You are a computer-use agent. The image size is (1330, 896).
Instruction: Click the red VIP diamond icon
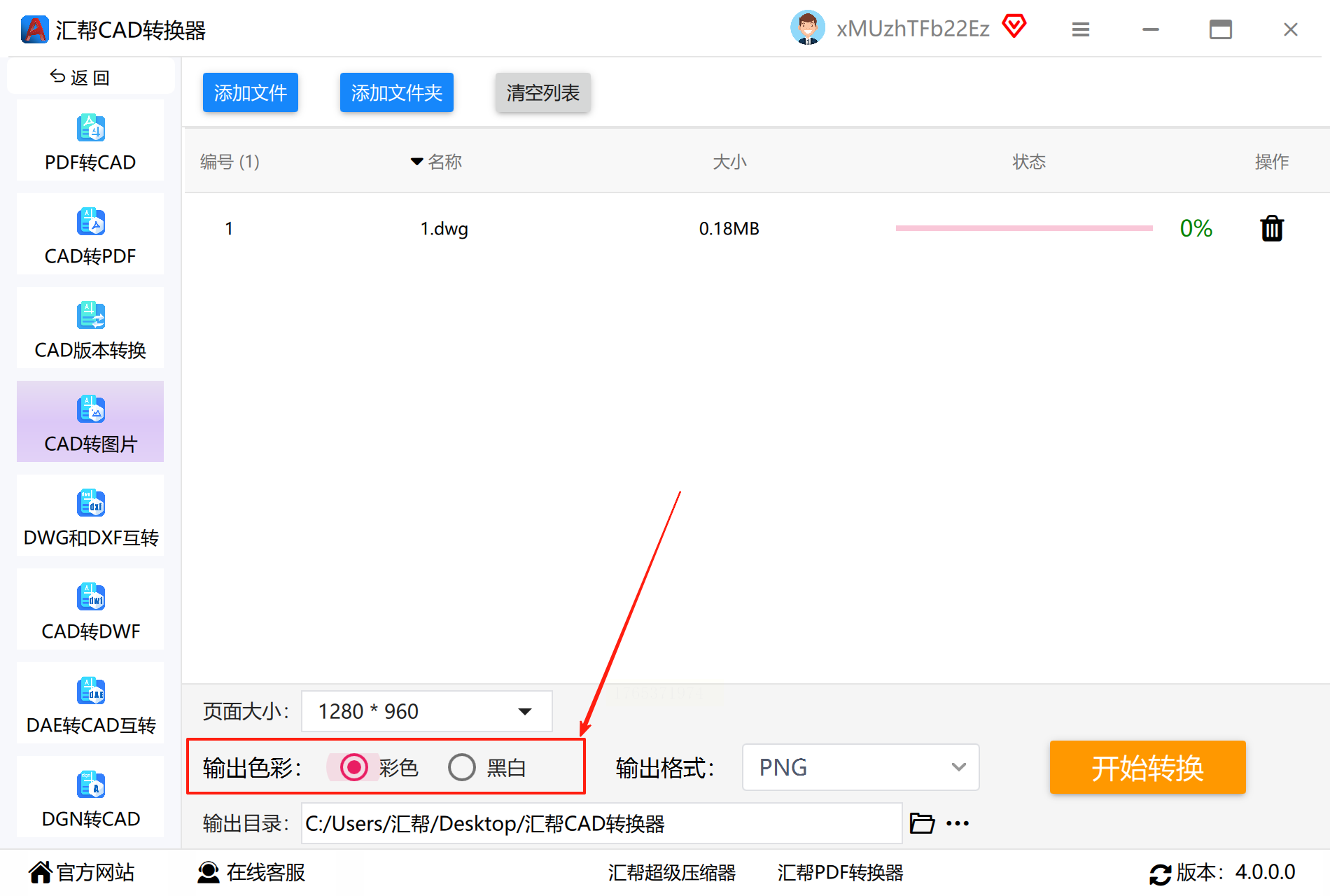click(x=1014, y=27)
